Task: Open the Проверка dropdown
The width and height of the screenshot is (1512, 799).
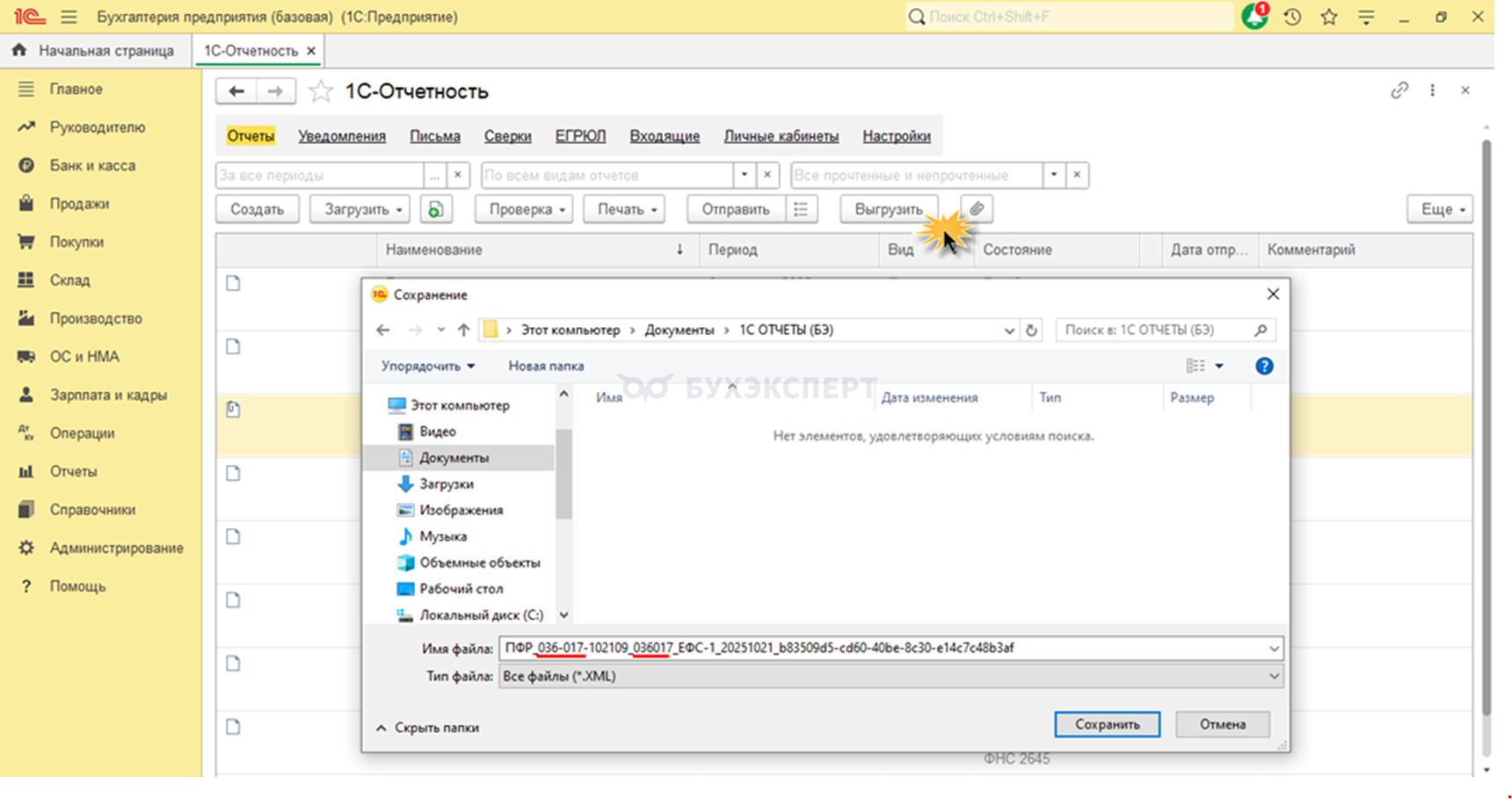Action: (x=524, y=209)
